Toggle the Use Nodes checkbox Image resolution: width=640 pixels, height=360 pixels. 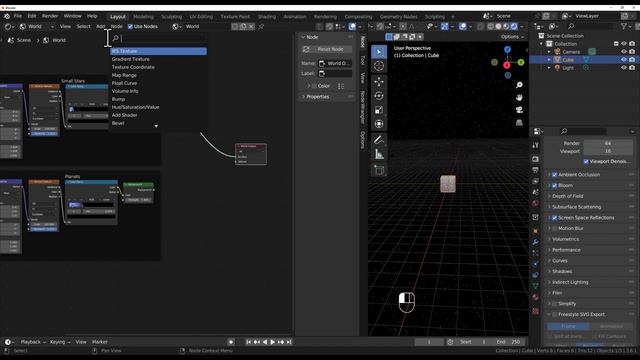click(130, 27)
